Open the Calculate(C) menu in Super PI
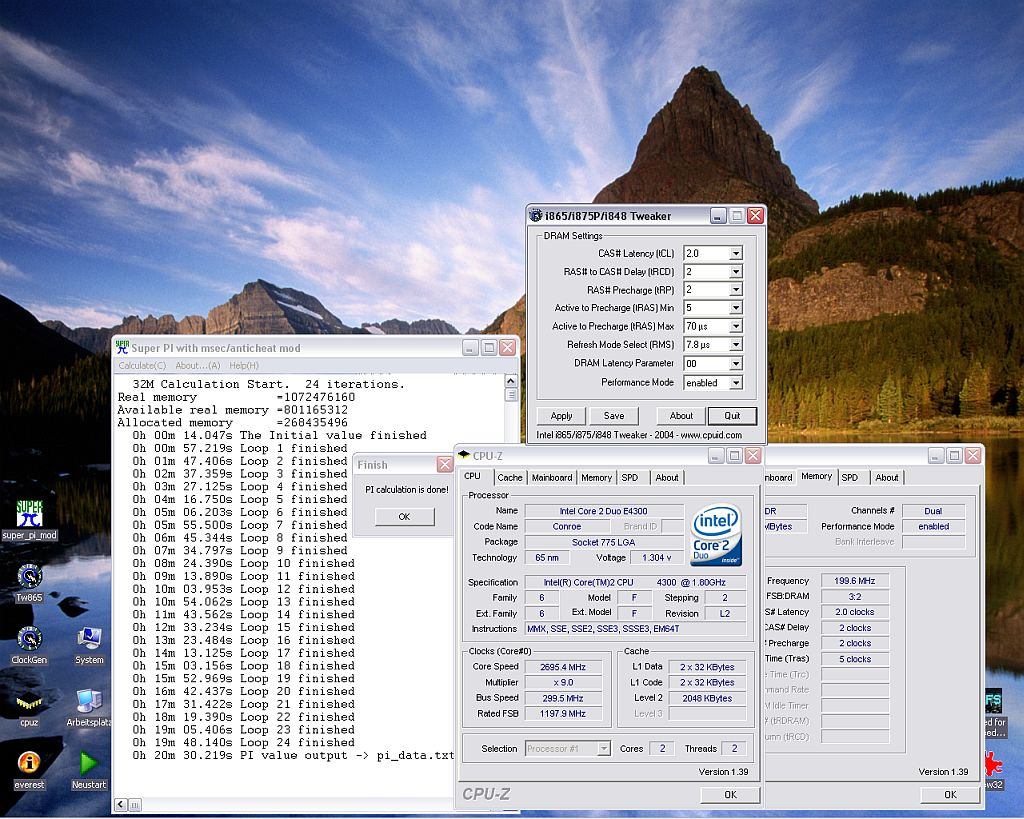Screen dimensions: 1024x819 pos(142,366)
